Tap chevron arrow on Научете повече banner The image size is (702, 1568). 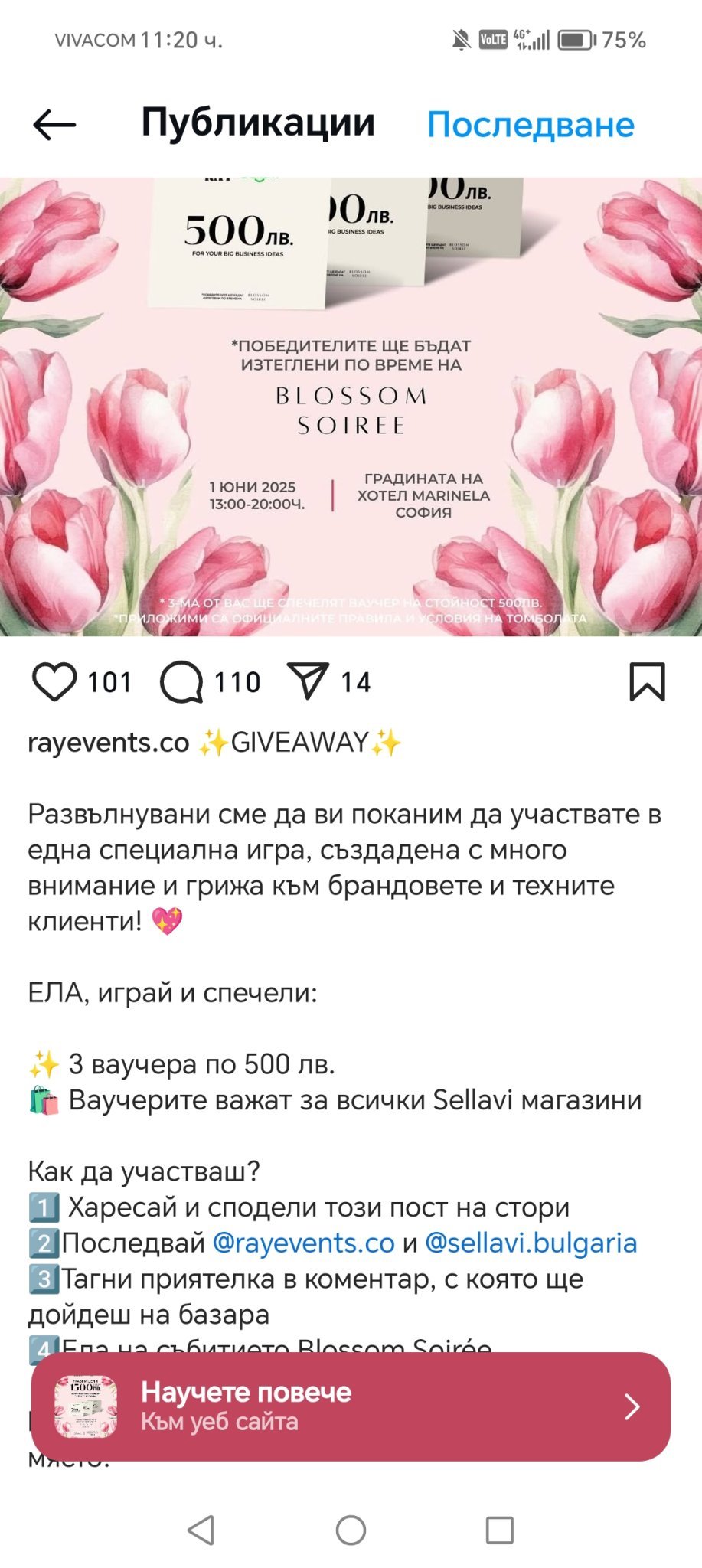point(632,1406)
